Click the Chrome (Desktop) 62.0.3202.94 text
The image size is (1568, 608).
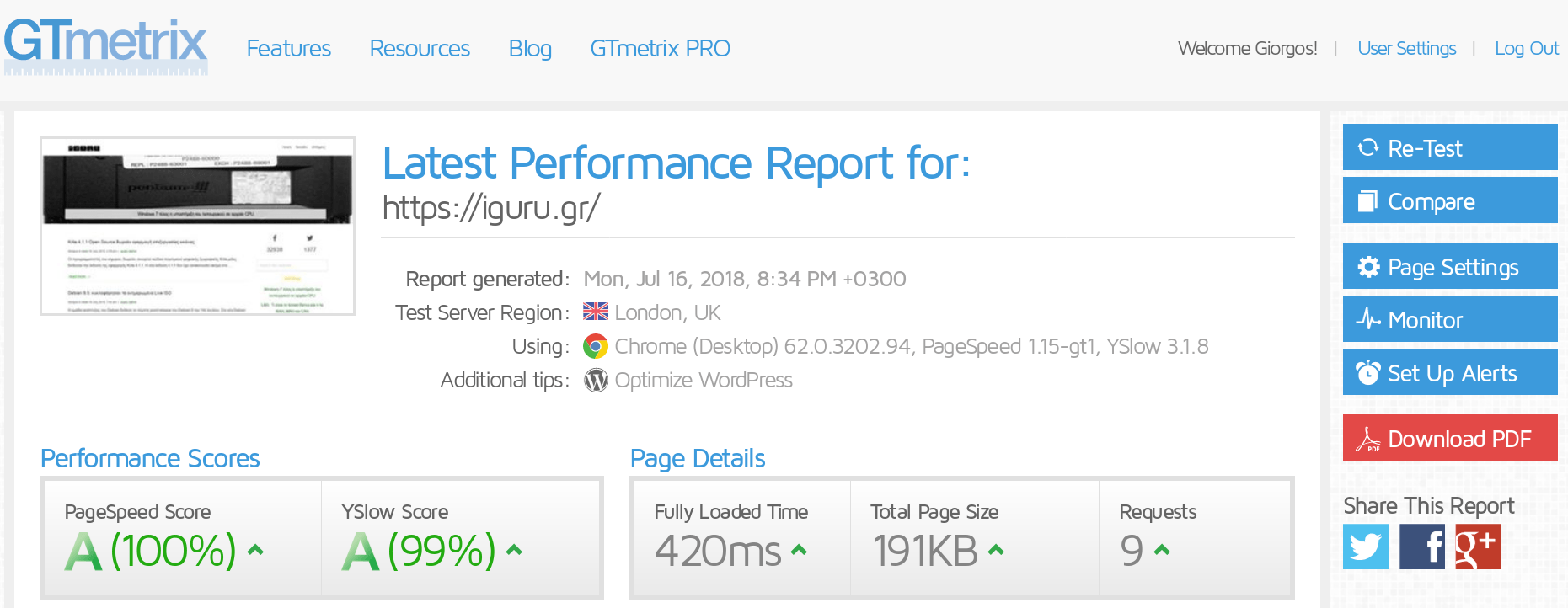[x=912, y=346]
